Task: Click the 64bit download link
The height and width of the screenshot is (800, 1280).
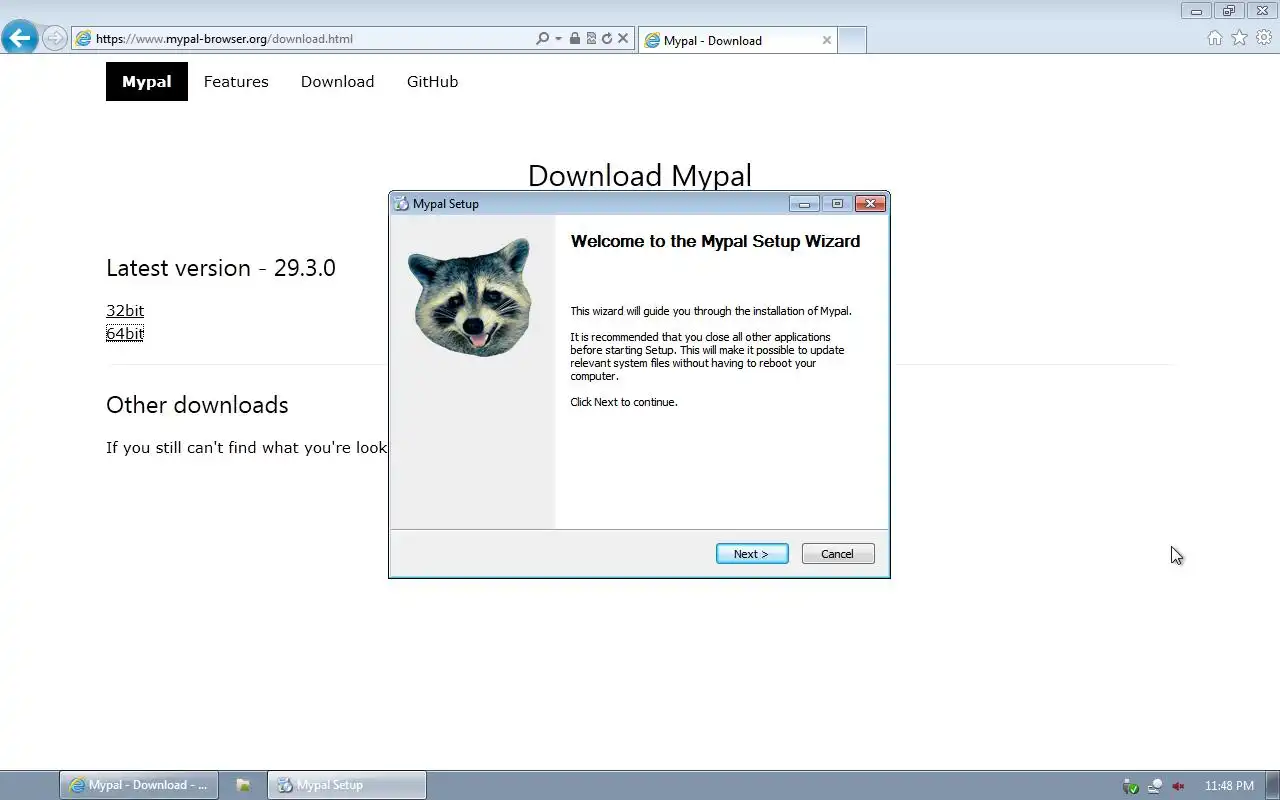Action: pos(125,333)
